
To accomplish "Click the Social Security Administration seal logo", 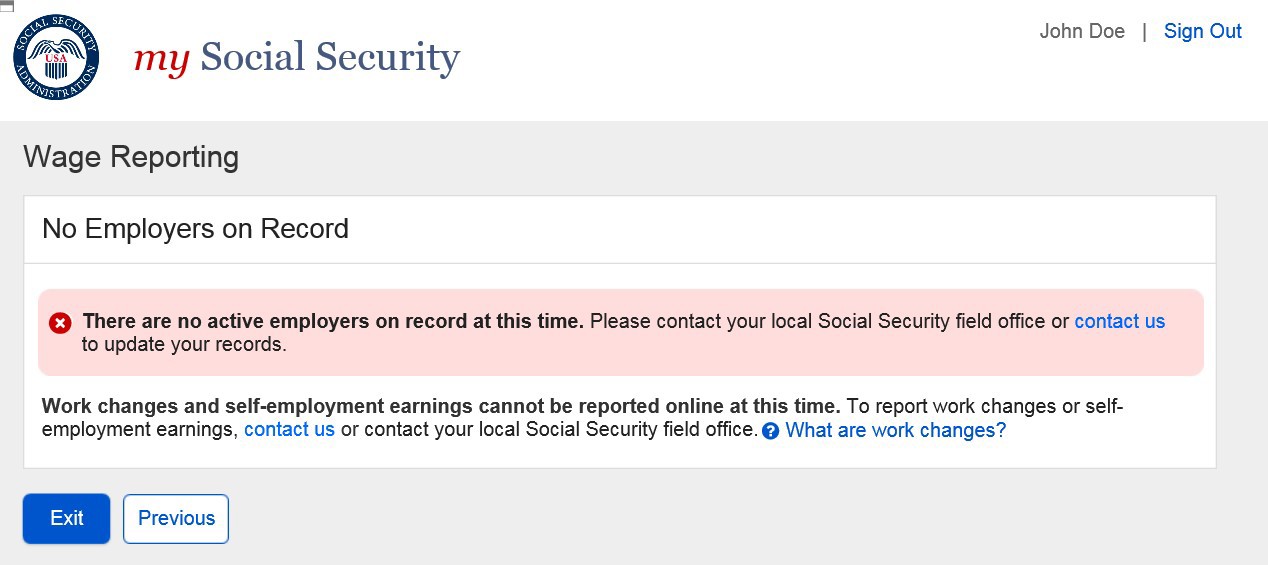I will click(x=56, y=57).
